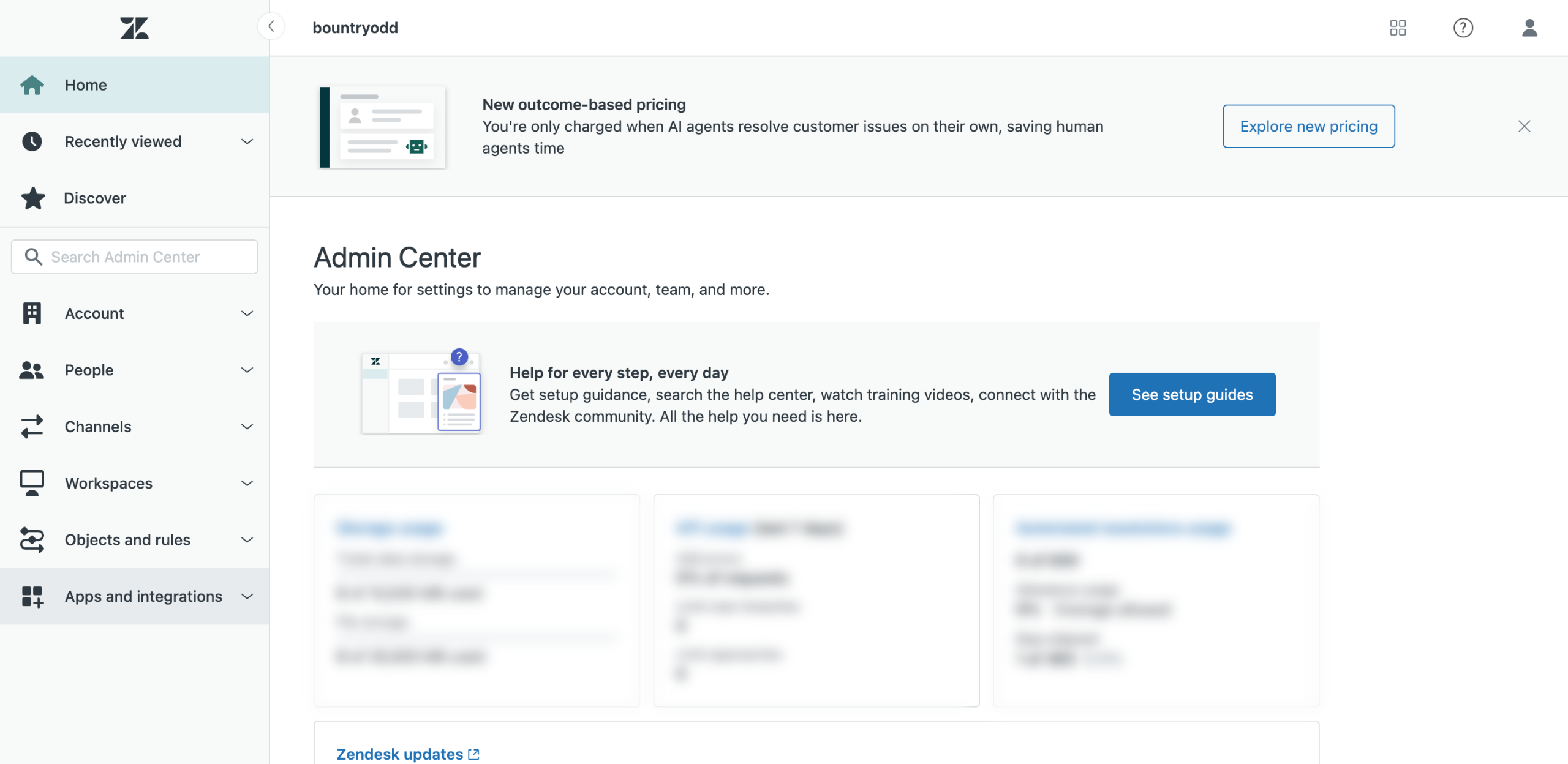Open the Zendesk products grid icon
This screenshot has height=764, width=1568.
pos(1398,28)
